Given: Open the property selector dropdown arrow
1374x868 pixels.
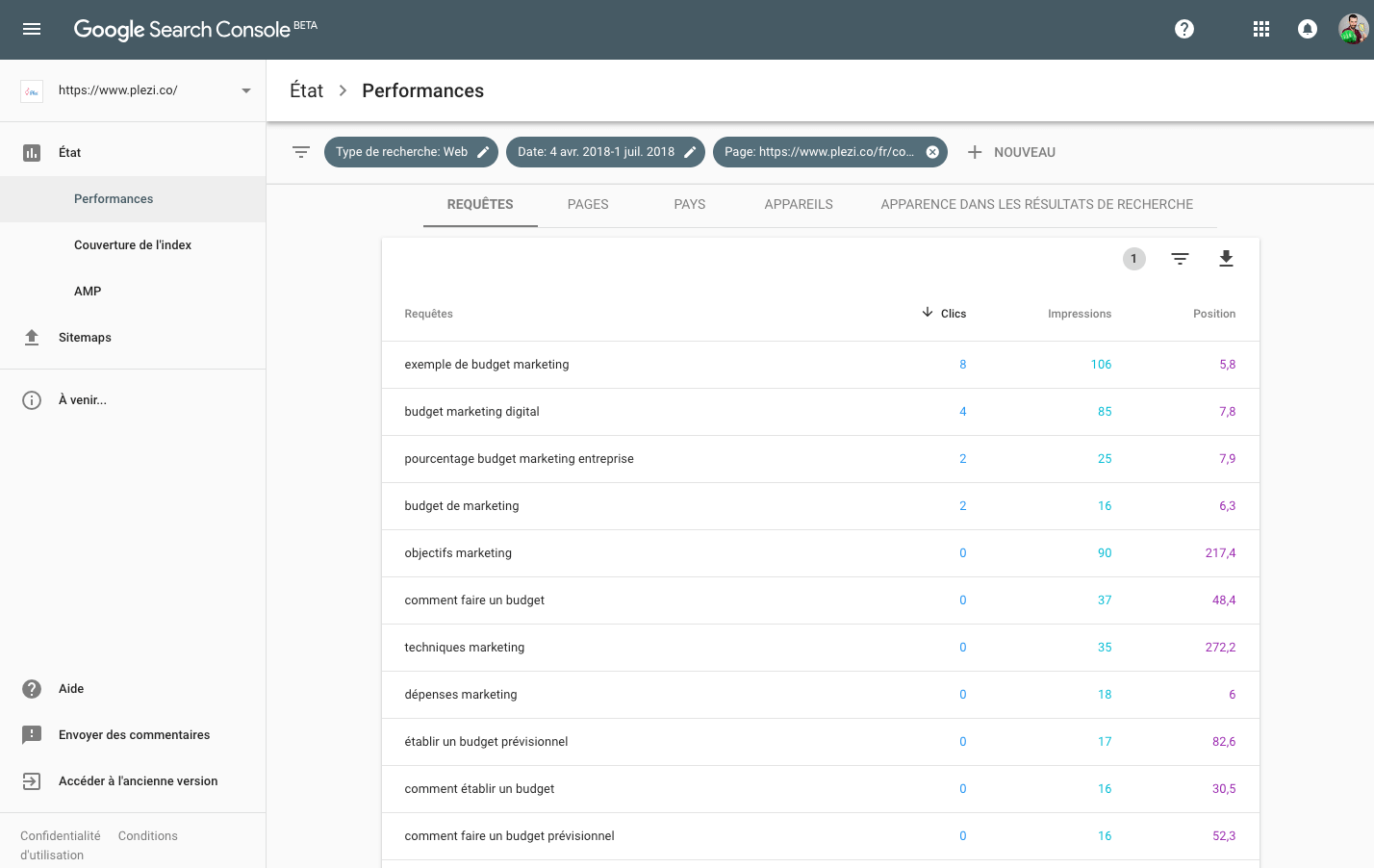Looking at the screenshot, I should [246, 90].
